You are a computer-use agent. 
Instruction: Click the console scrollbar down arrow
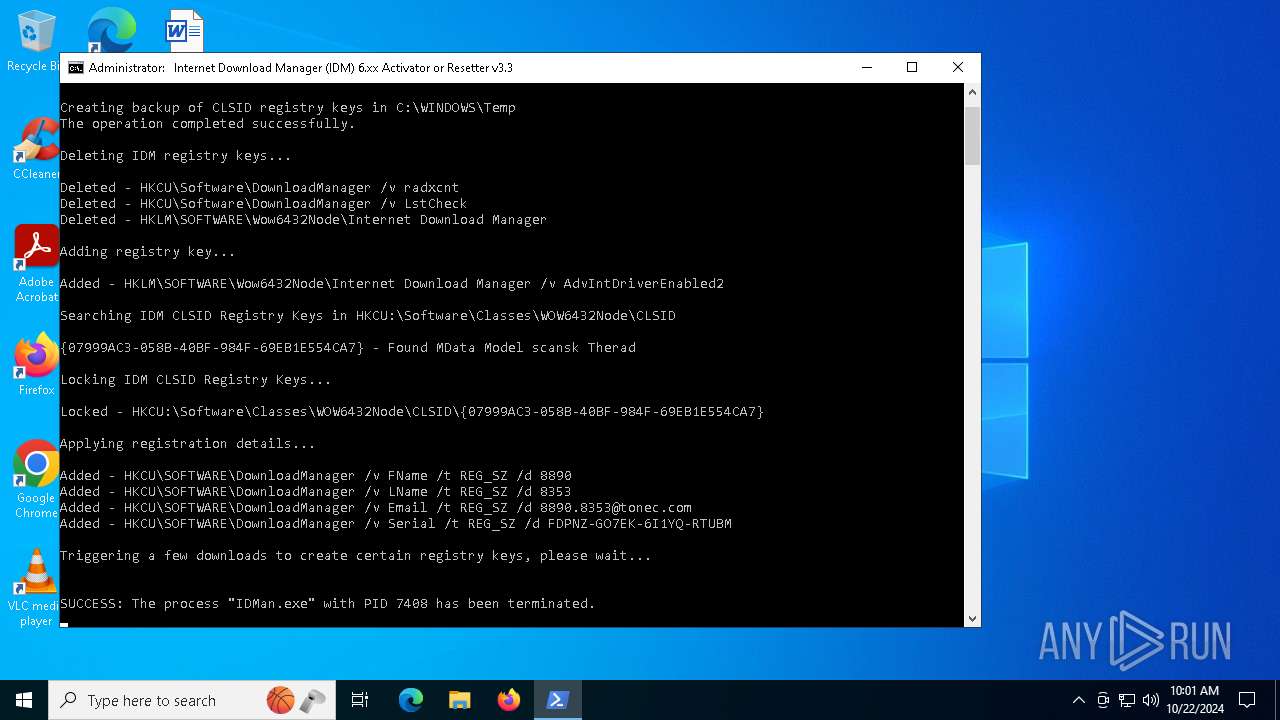(x=972, y=619)
